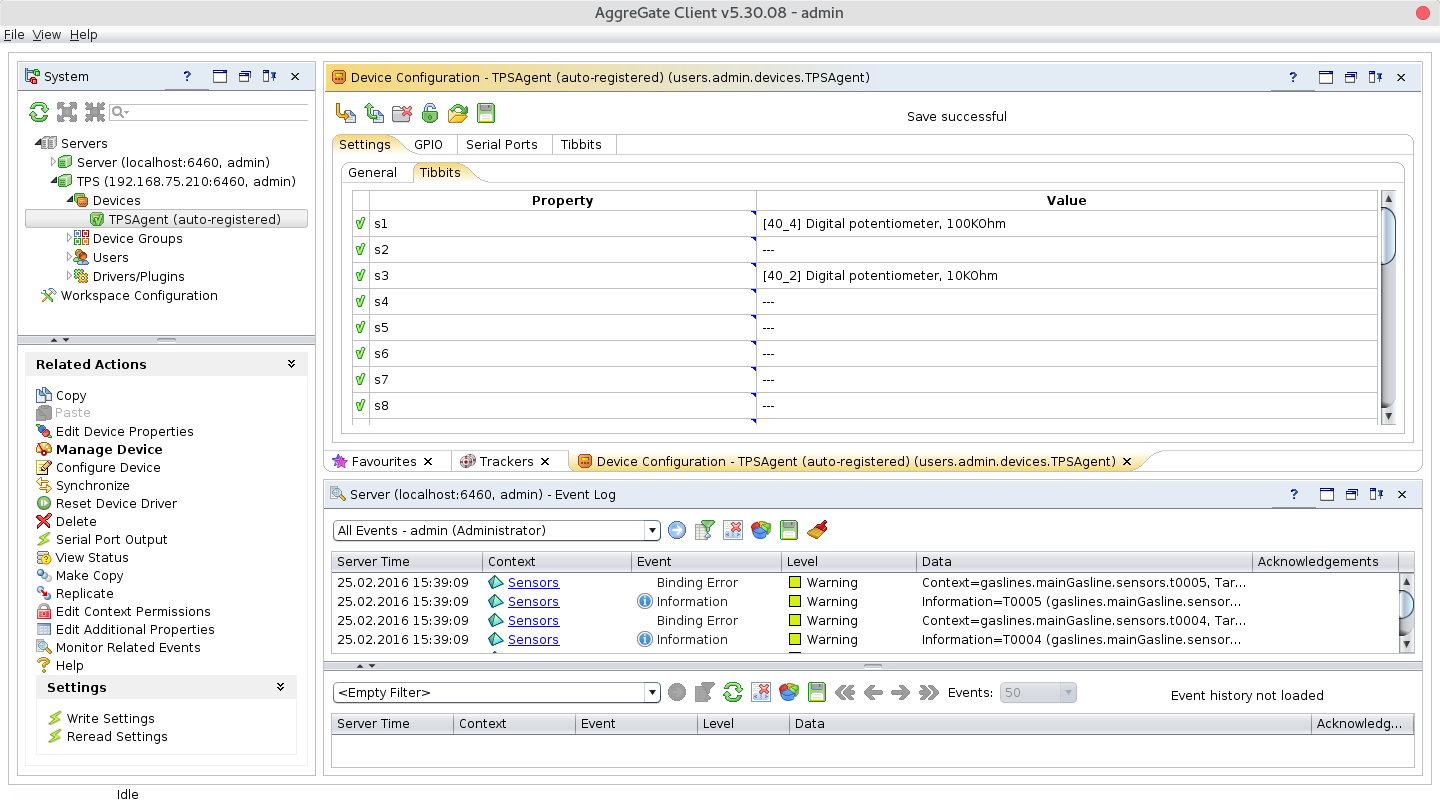The image size is (1440, 803).
Task: Open the File menu
Action: pos(14,34)
